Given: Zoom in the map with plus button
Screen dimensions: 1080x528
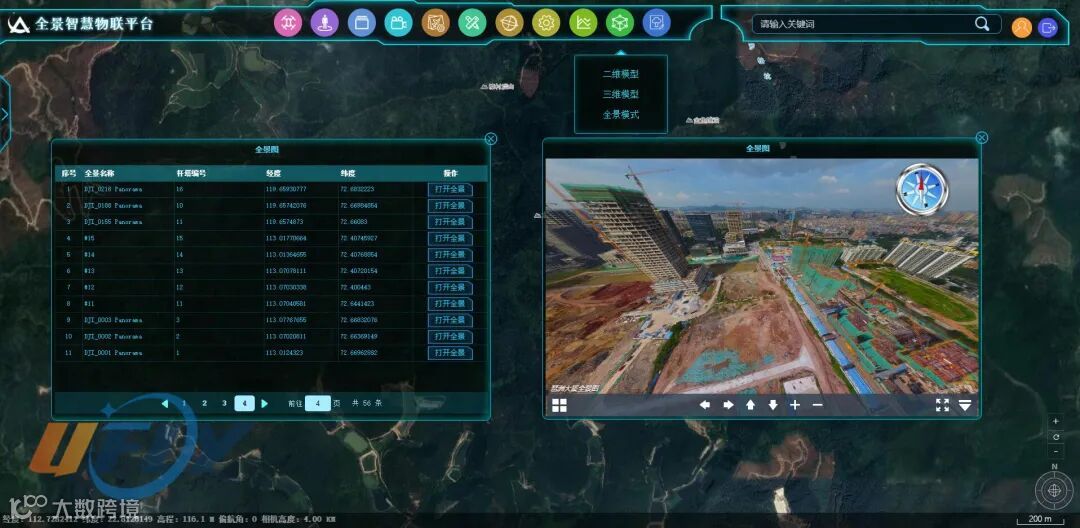Looking at the screenshot, I should point(1056,421).
